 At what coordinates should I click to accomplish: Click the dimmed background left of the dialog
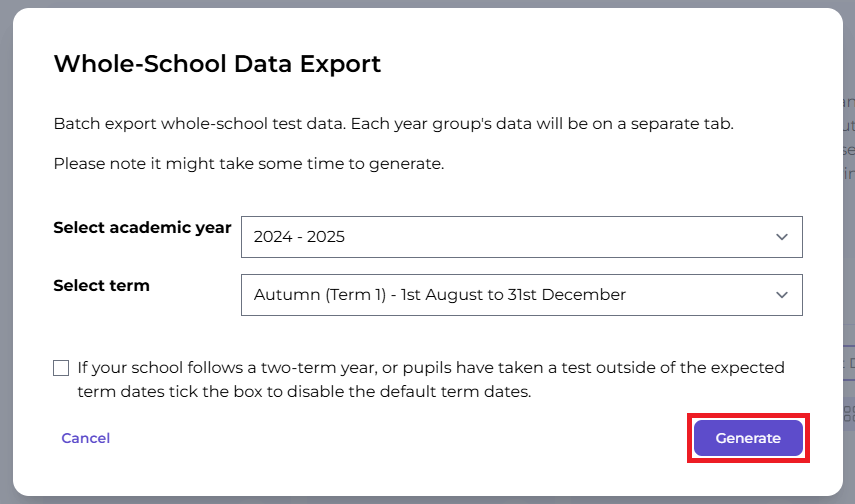6,250
